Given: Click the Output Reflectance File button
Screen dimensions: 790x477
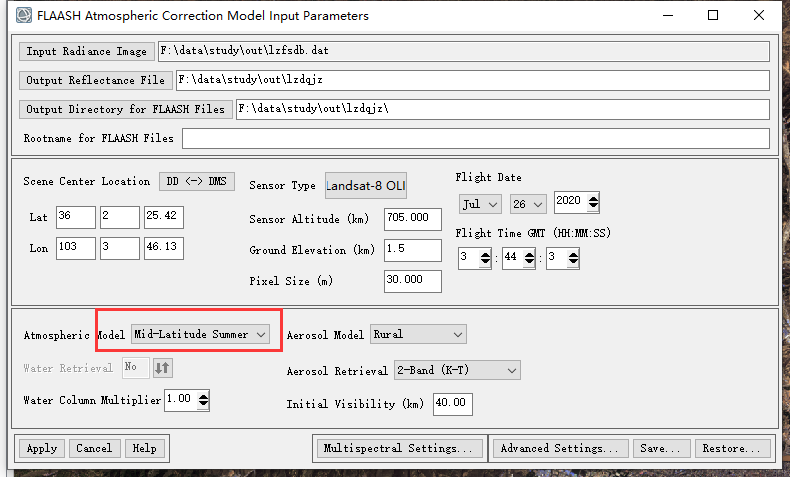Looking at the screenshot, I should tap(96, 81).
